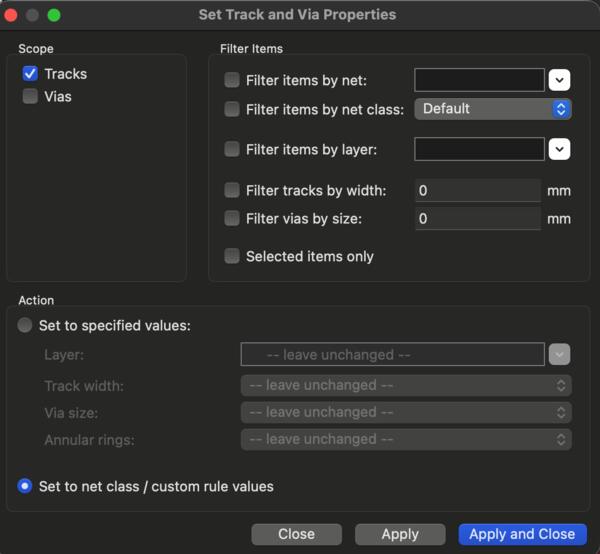Check the Vias scope checkbox

click(x=30, y=97)
